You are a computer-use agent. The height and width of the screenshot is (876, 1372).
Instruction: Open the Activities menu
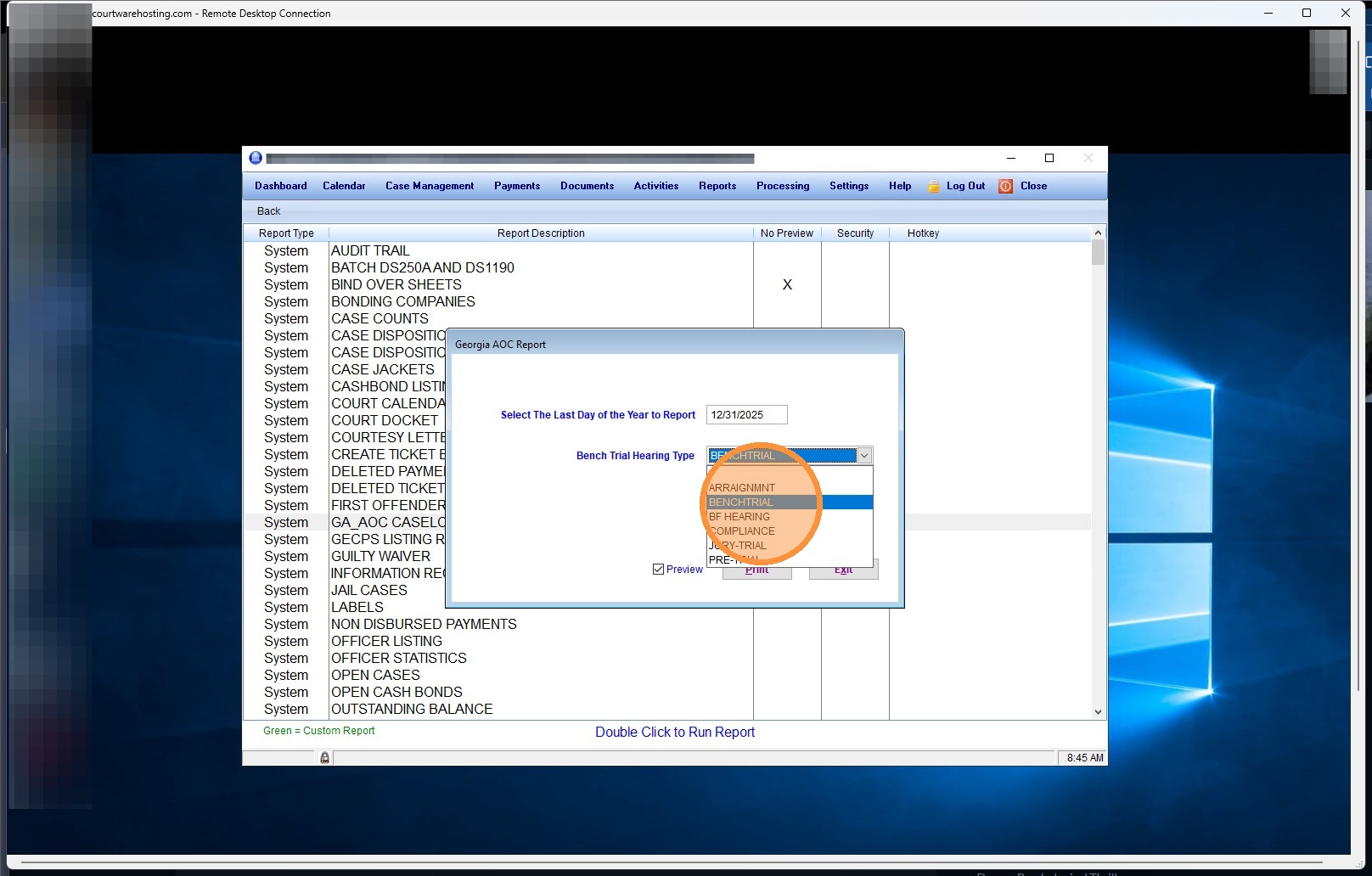pyautogui.click(x=656, y=186)
